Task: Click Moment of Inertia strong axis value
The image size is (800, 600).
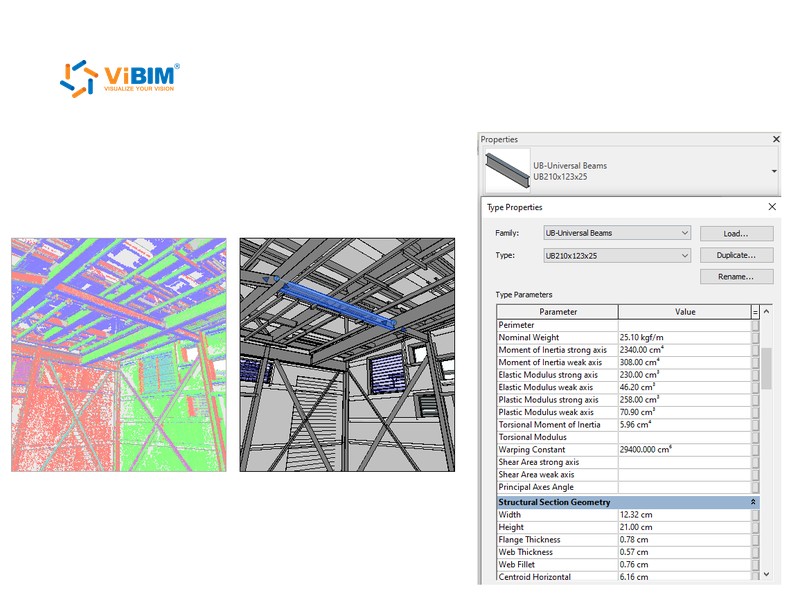Action: tap(685, 350)
